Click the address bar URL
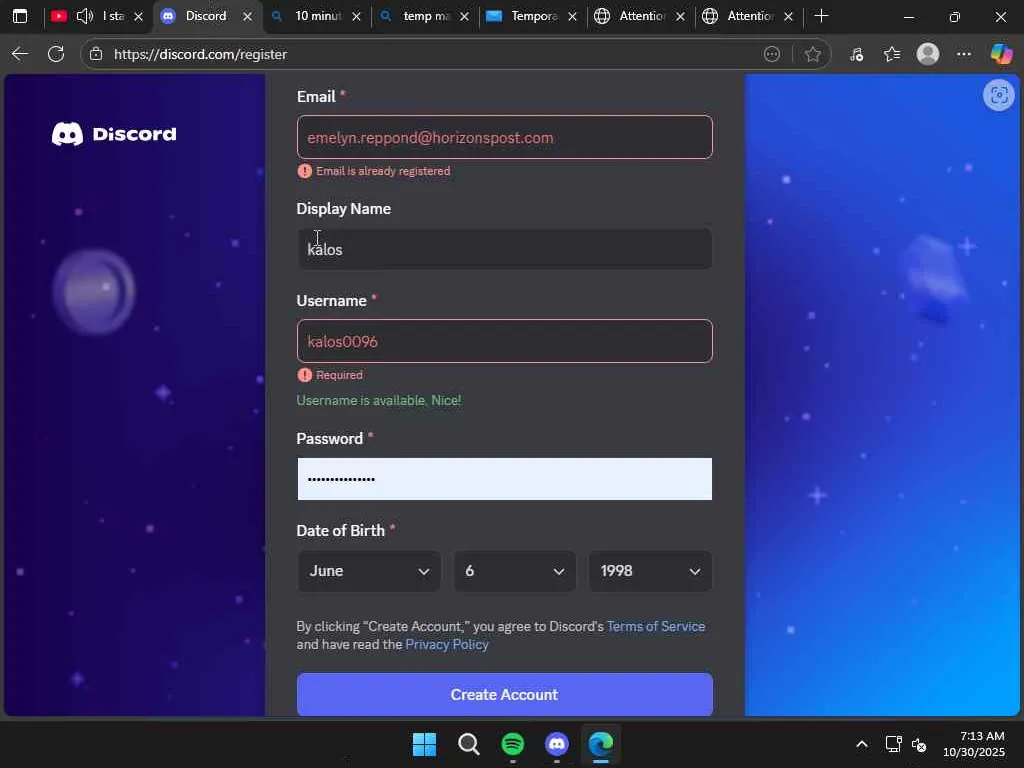This screenshot has width=1024, height=768. coord(200,54)
